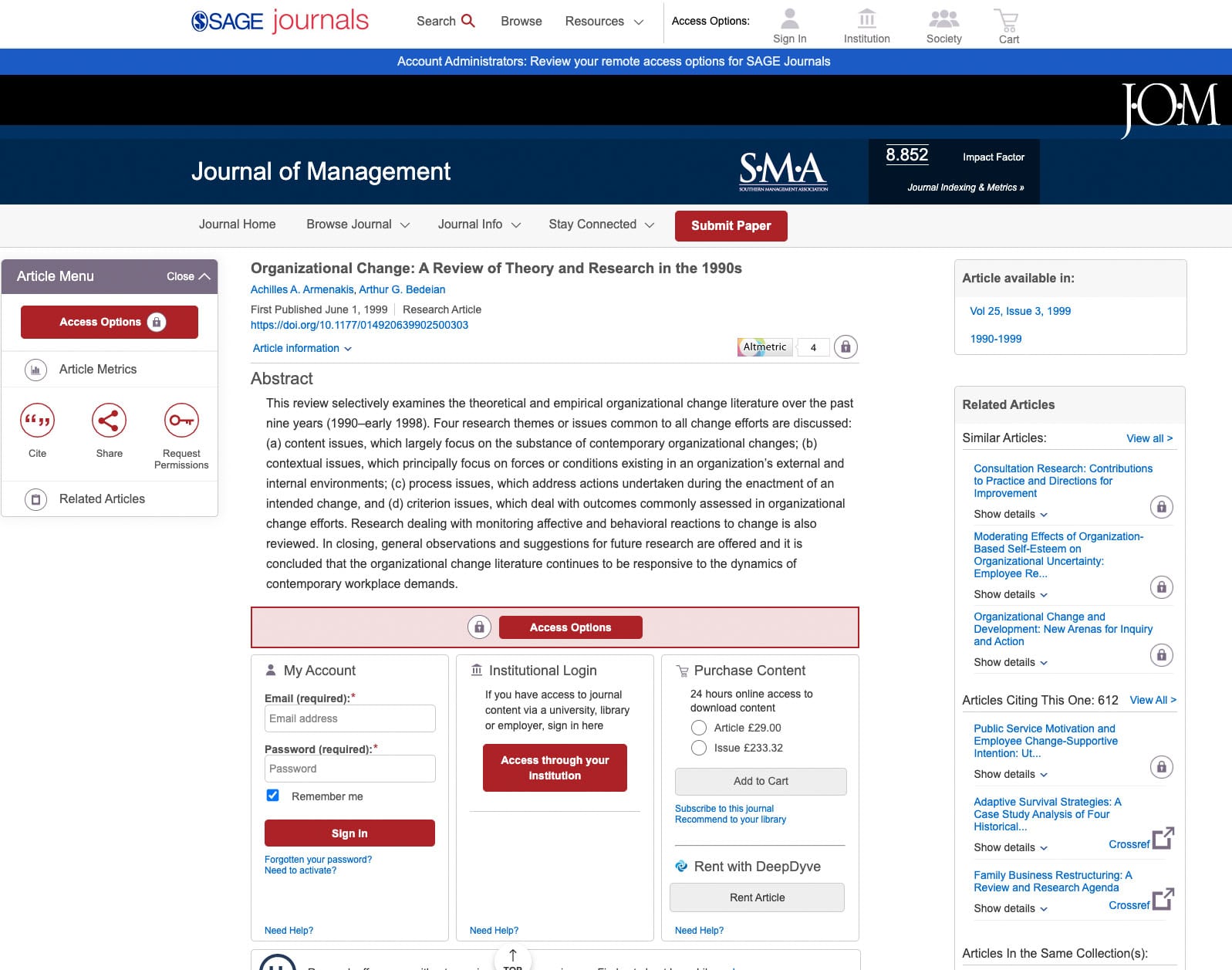The width and height of the screenshot is (1232, 970).
Task: Open author Achilles A. Armenakis link
Action: pyautogui.click(x=302, y=290)
